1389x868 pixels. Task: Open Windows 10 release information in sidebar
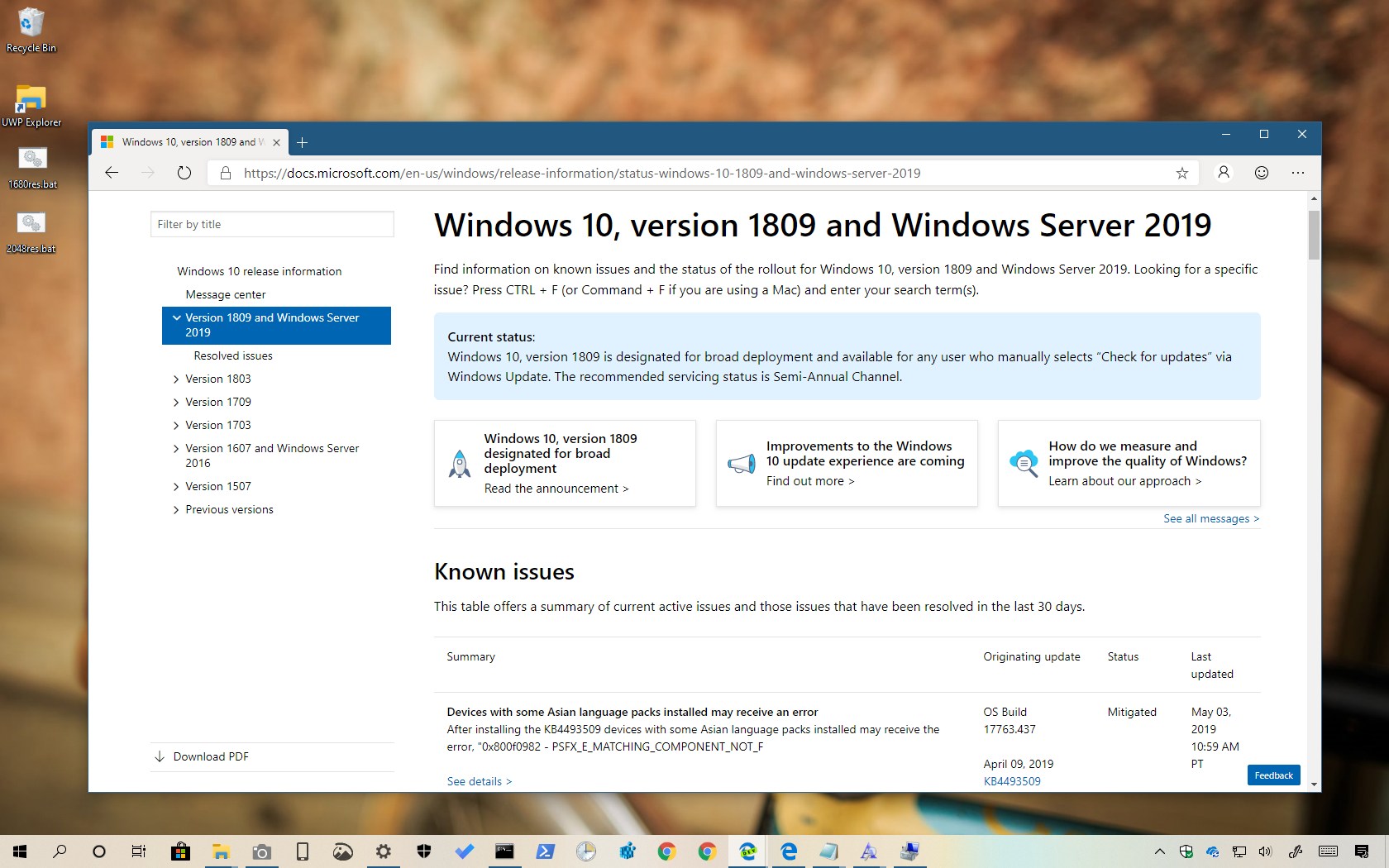[259, 271]
